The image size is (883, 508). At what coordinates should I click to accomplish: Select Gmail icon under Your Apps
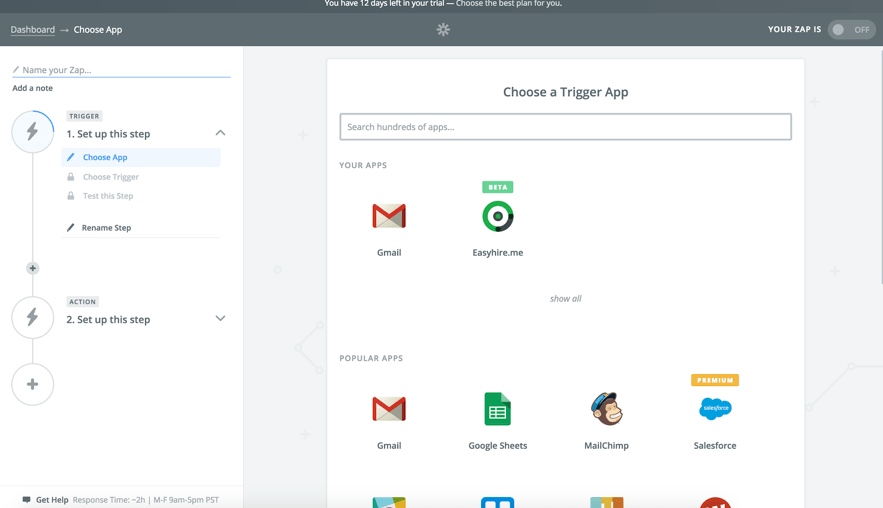(x=389, y=216)
